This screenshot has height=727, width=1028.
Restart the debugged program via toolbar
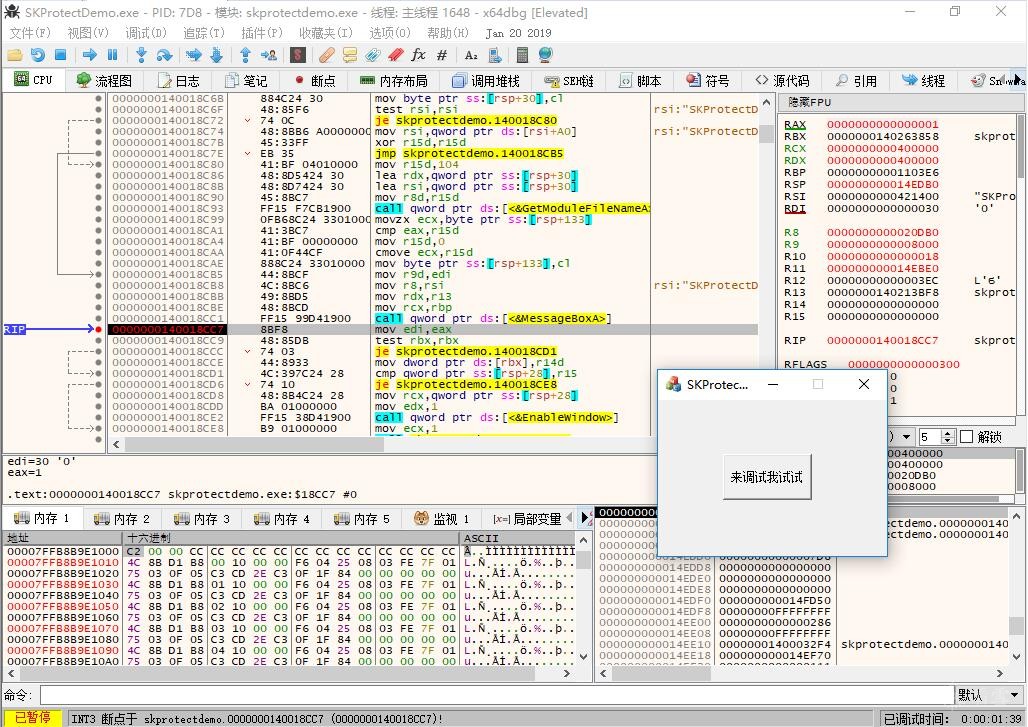pos(37,55)
